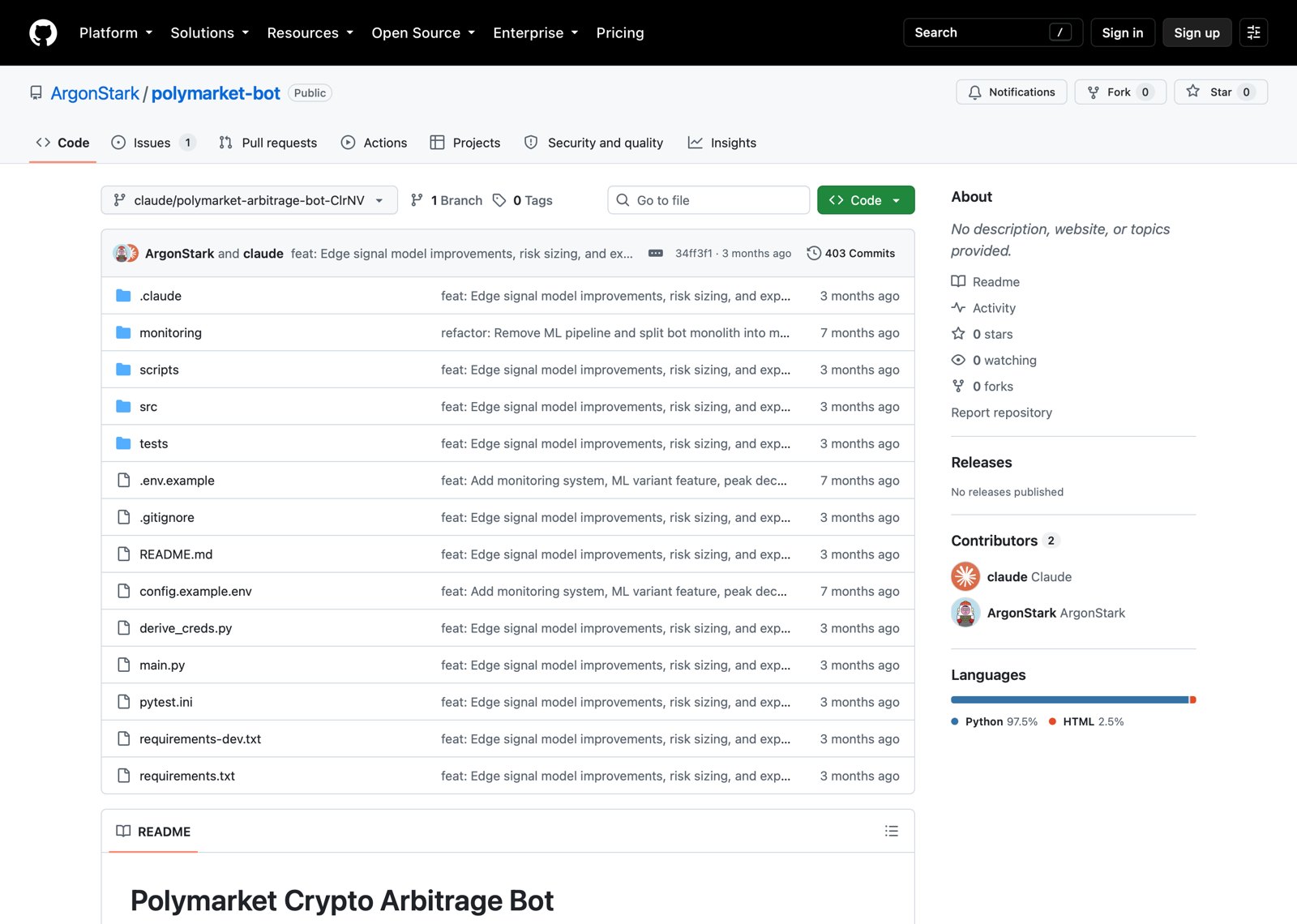Open the Security and quality tab

[593, 143]
